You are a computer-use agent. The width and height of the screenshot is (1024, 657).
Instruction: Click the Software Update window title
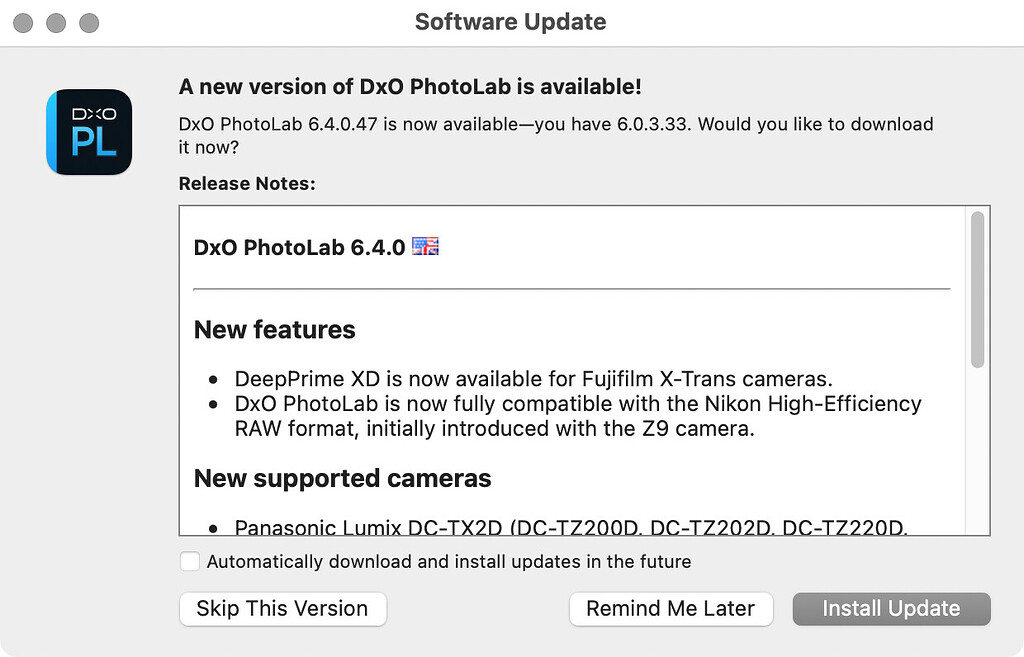click(x=511, y=21)
